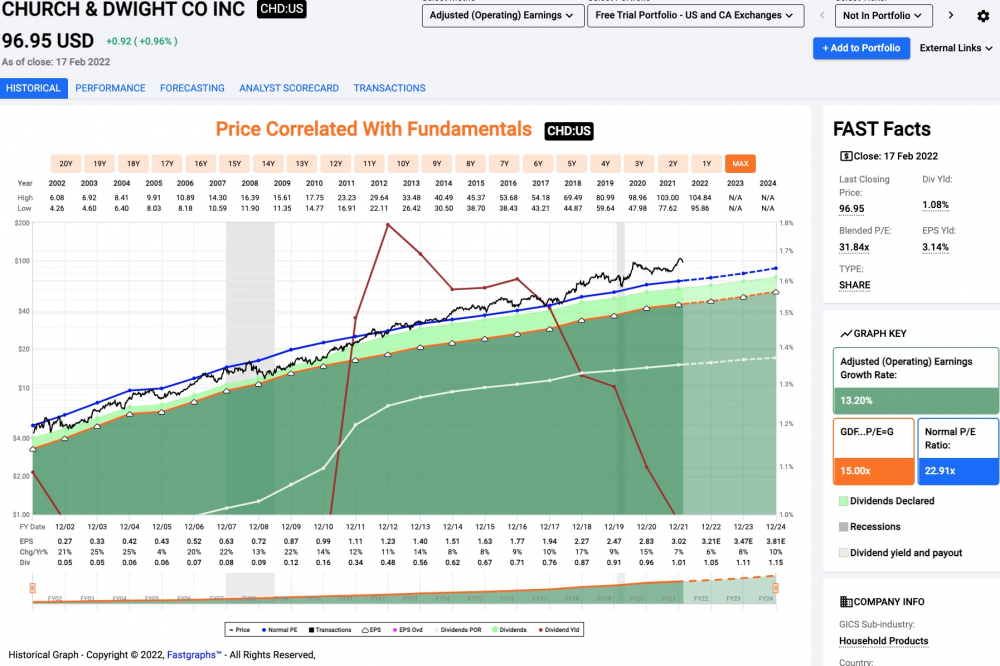Image resolution: width=1000 pixels, height=666 pixels.
Task: Toggle Recessions legend checkbox
Action: coord(844,527)
